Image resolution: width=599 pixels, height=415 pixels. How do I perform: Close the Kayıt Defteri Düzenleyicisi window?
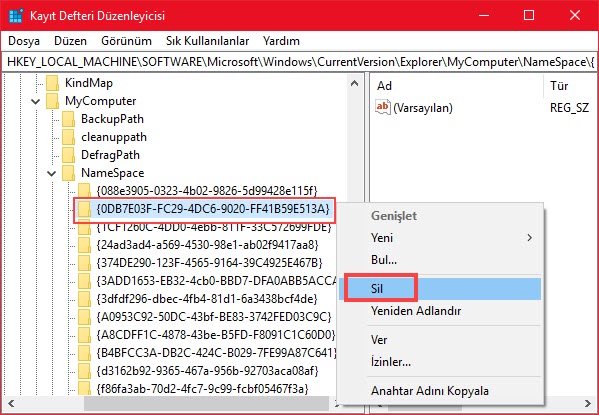click(x=575, y=15)
